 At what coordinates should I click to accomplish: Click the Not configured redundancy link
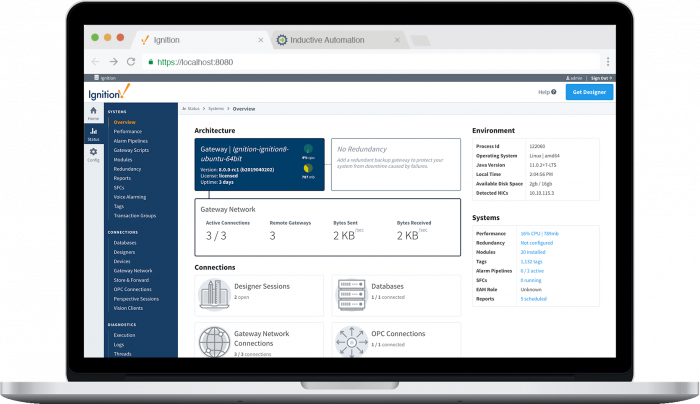point(537,243)
